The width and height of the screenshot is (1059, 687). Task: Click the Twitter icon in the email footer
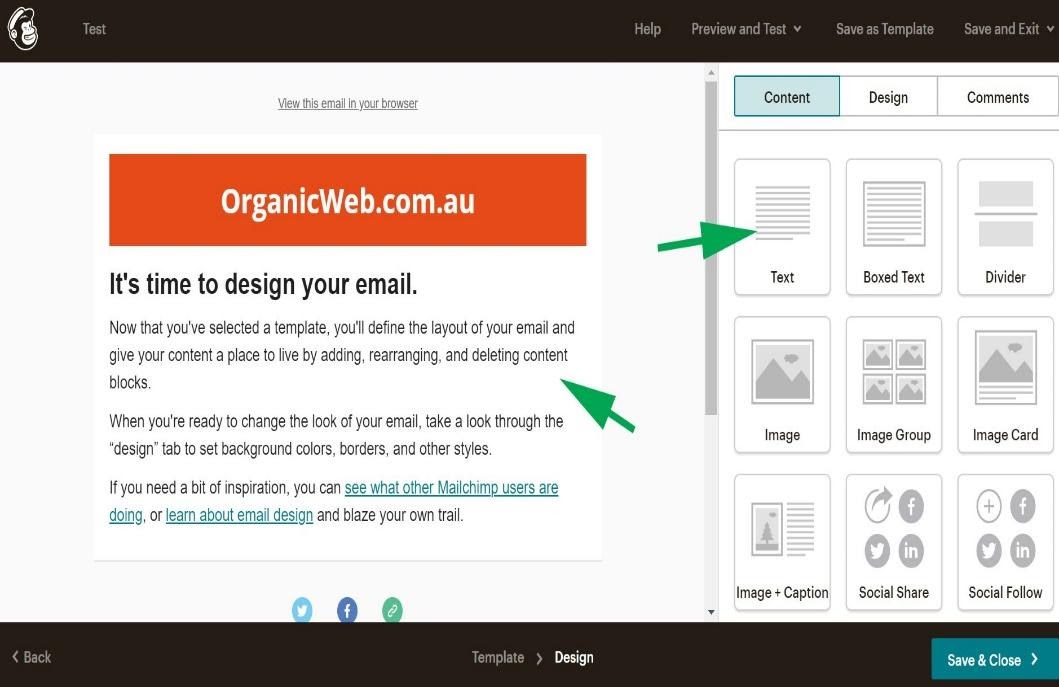click(x=302, y=610)
